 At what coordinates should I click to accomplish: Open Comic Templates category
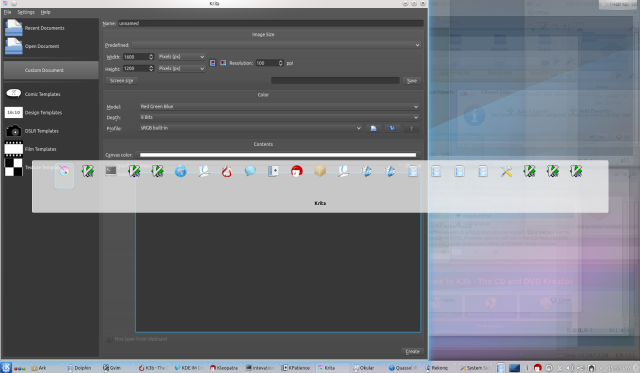[51, 94]
